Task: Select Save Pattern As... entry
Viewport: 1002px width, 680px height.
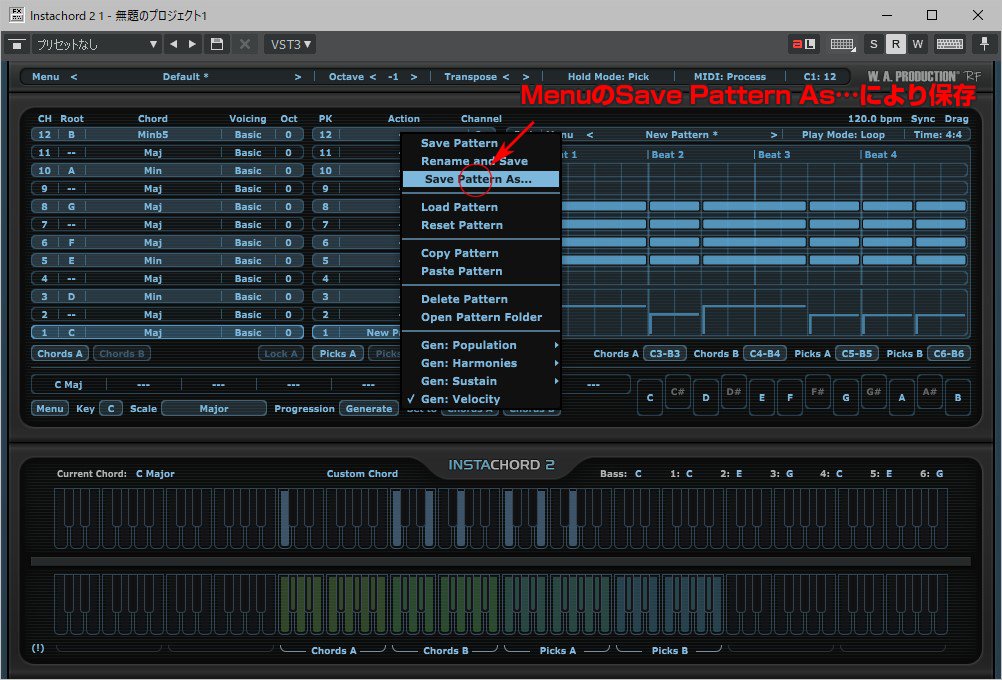Action: click(482, 179)
